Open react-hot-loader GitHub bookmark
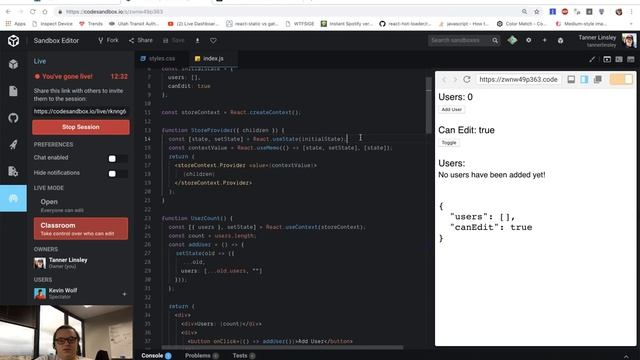Image resolution: width=640 pixels, height=360 pixels. pos(405,24)
